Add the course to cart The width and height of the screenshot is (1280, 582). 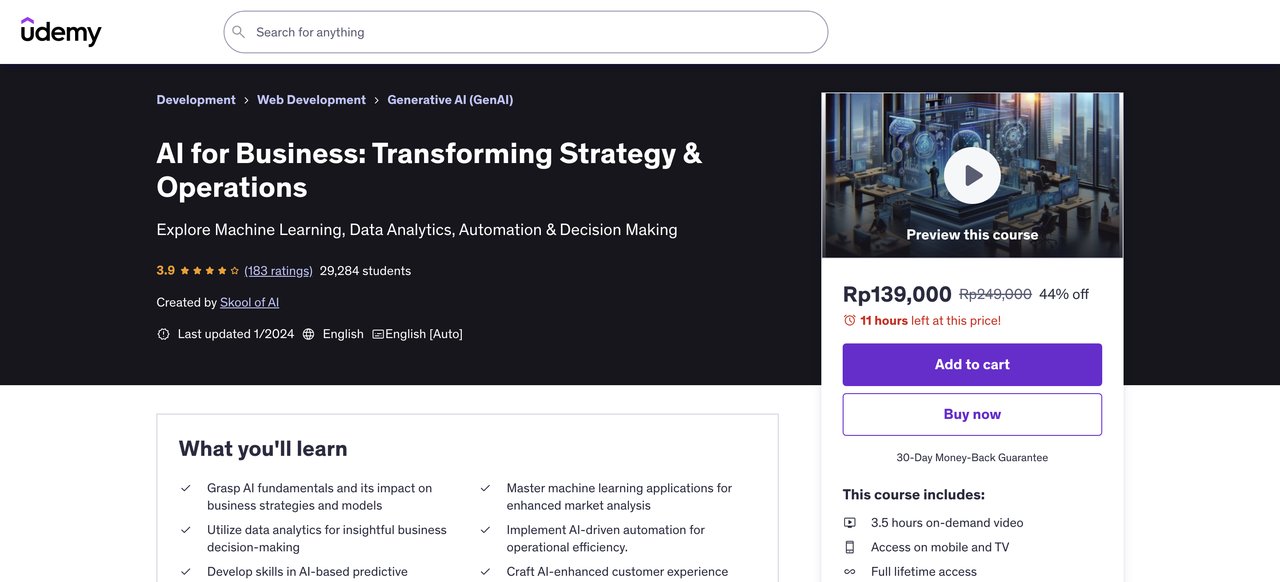coord(972,365)
